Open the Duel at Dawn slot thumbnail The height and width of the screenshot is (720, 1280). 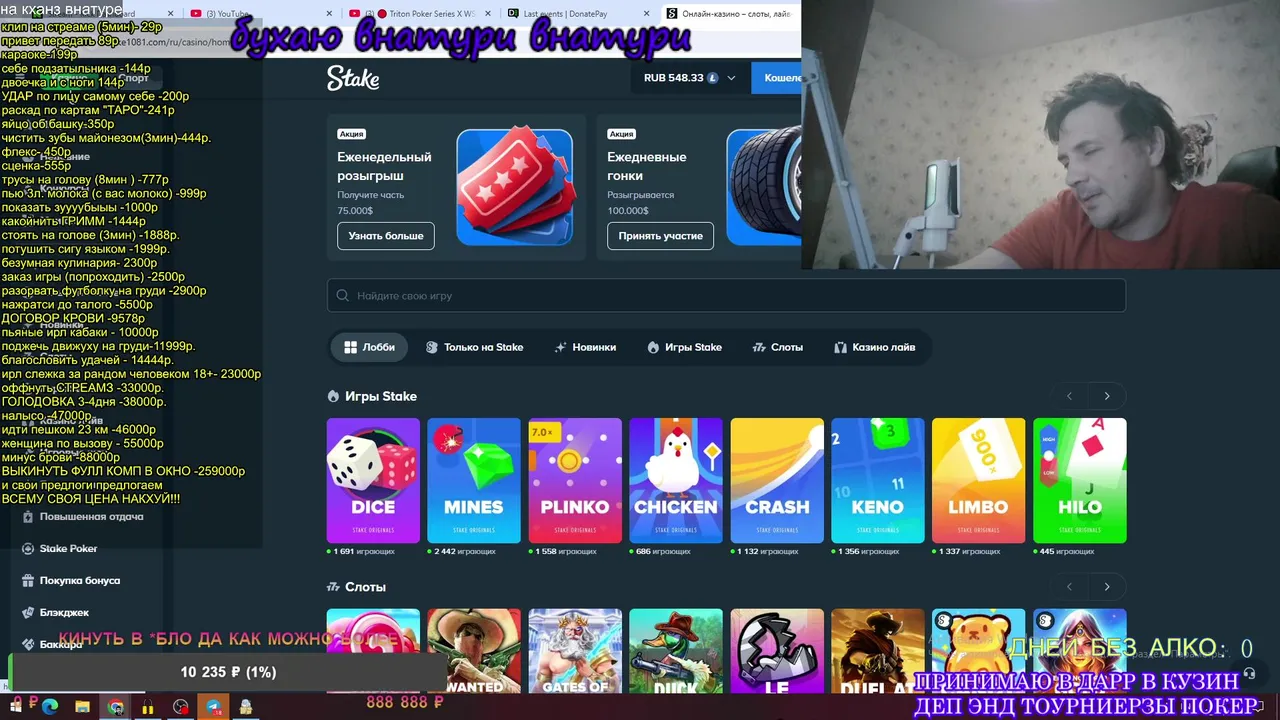coord(878,651)
